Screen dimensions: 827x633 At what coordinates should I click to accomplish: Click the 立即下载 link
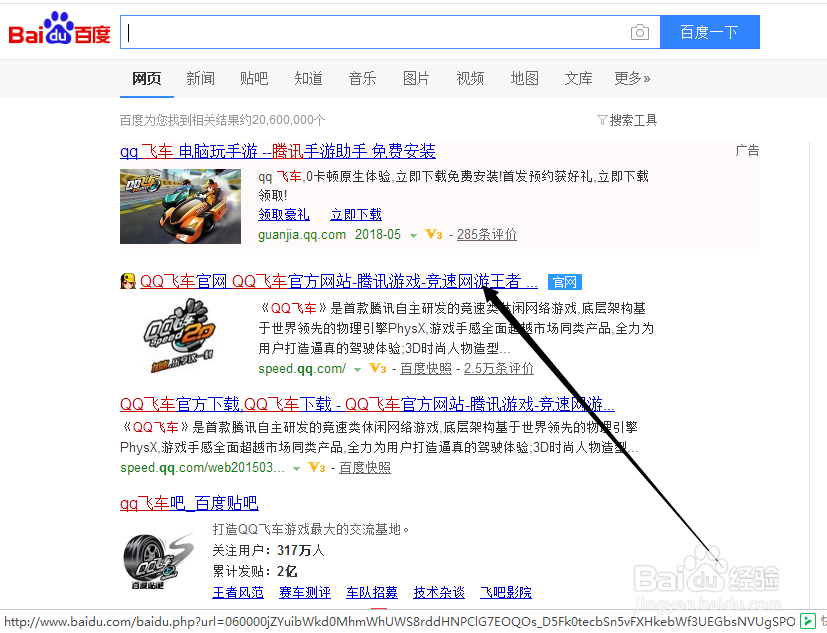[356, 215]
